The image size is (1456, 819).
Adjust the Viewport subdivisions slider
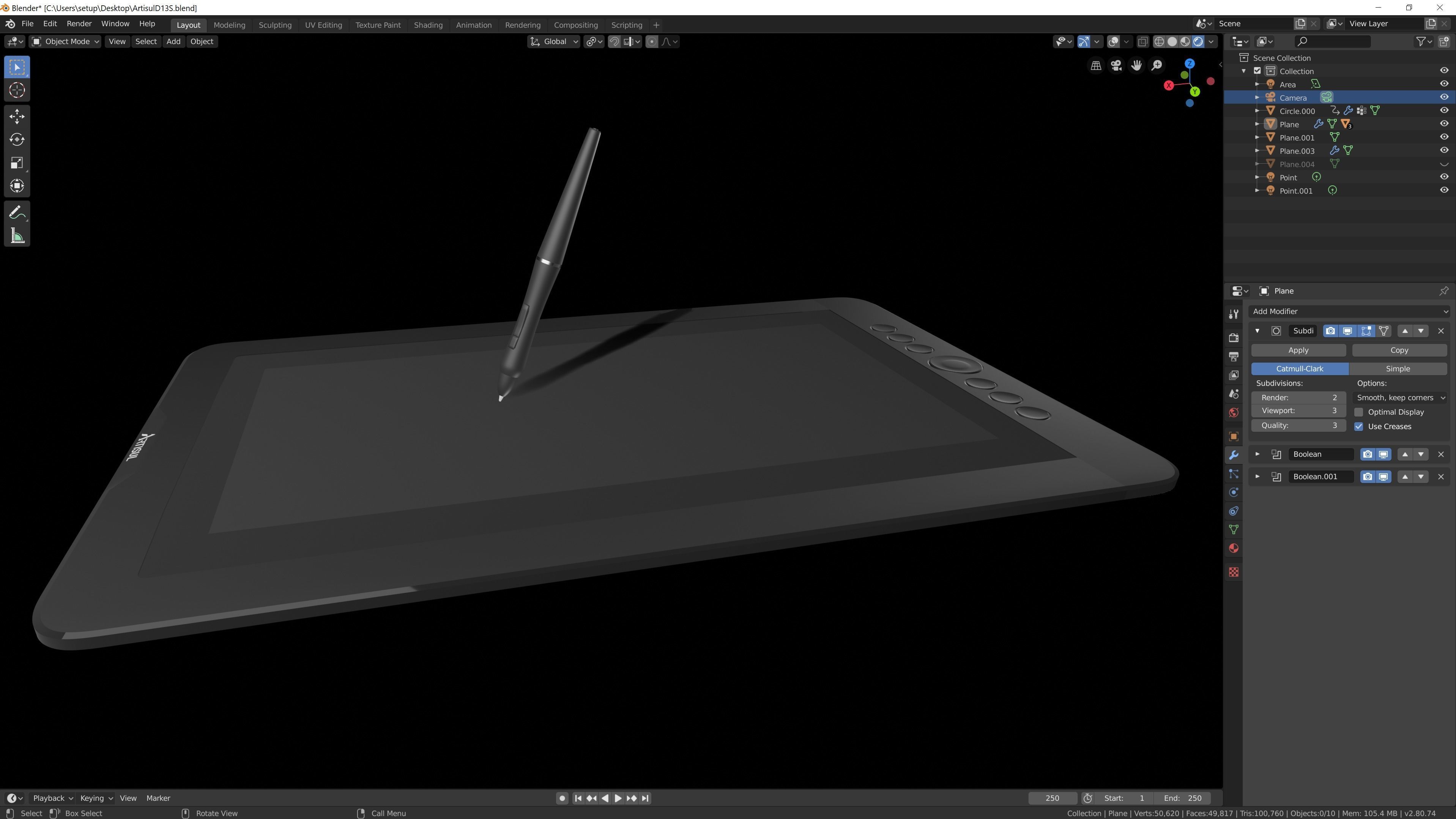(x=1298, y=411)
